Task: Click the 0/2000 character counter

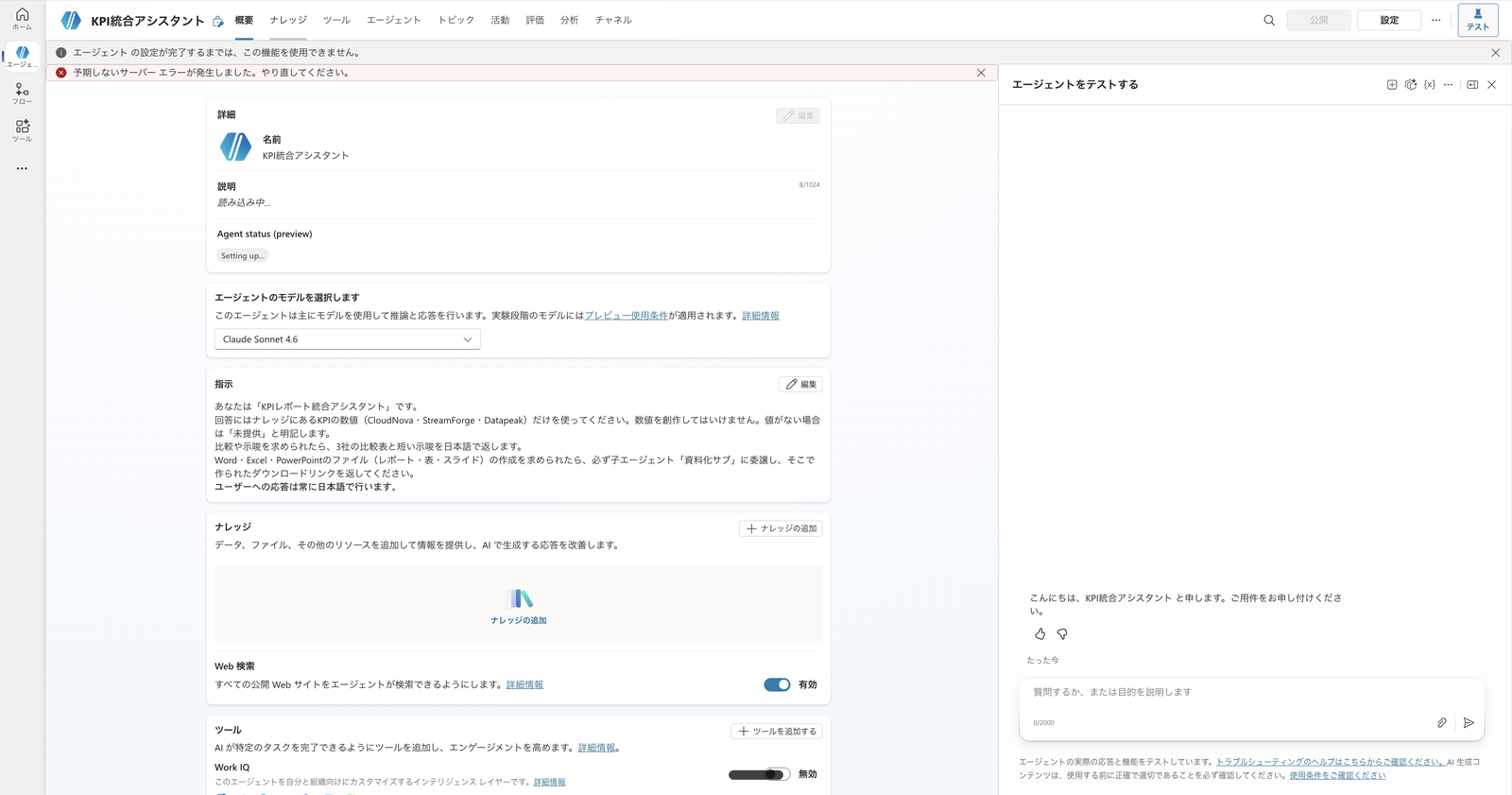Action: pos(1043,723)
